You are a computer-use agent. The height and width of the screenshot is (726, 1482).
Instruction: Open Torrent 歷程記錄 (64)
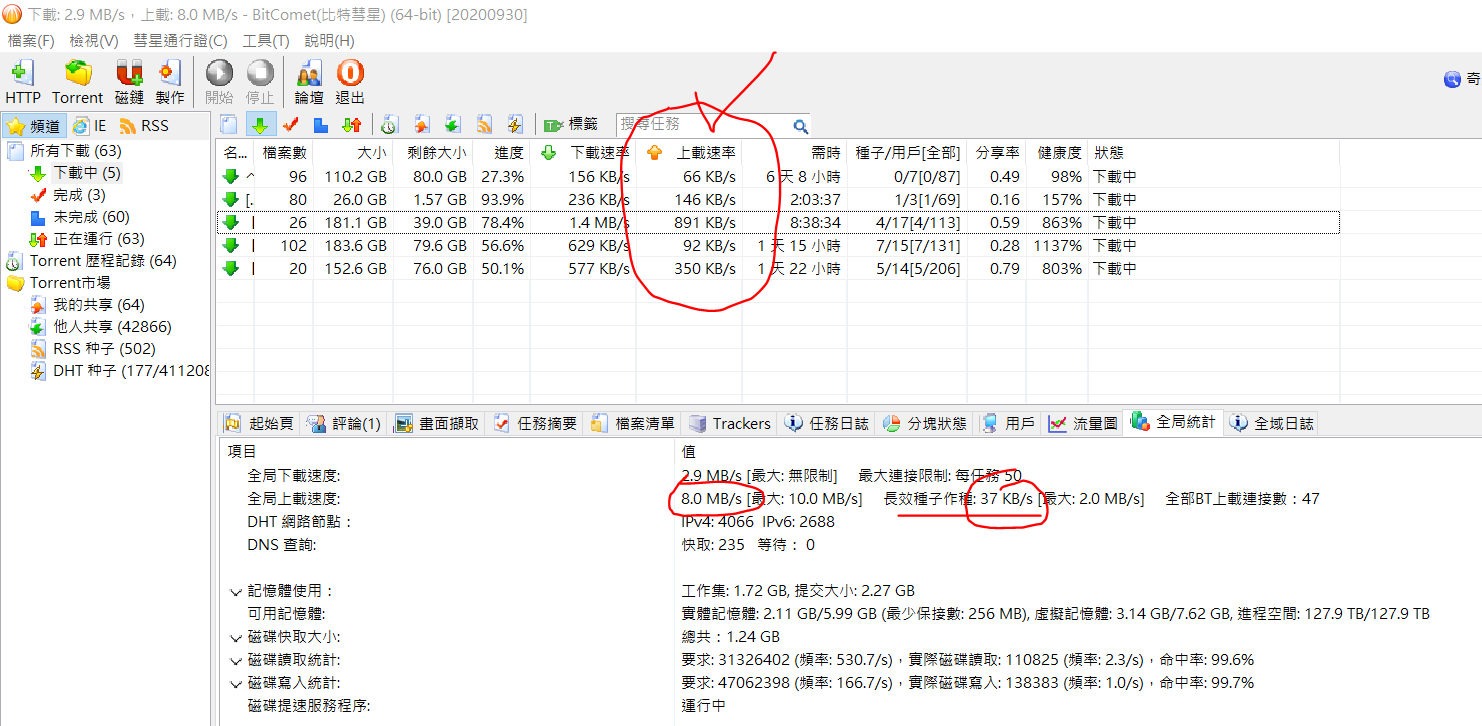tap(103, 261)
